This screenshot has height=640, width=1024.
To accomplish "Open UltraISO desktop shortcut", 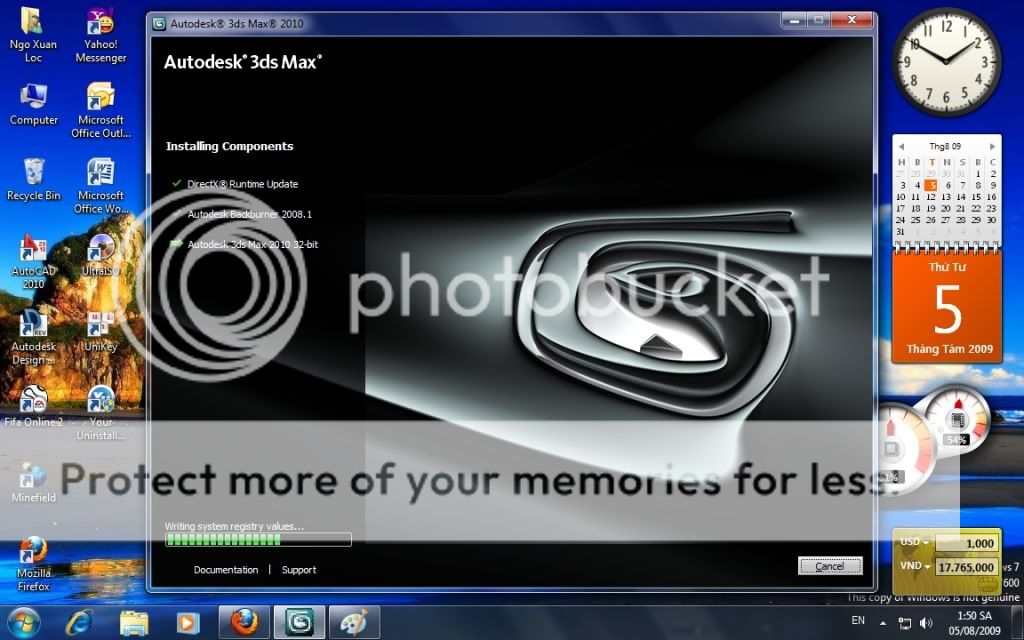I will [101, 255].
